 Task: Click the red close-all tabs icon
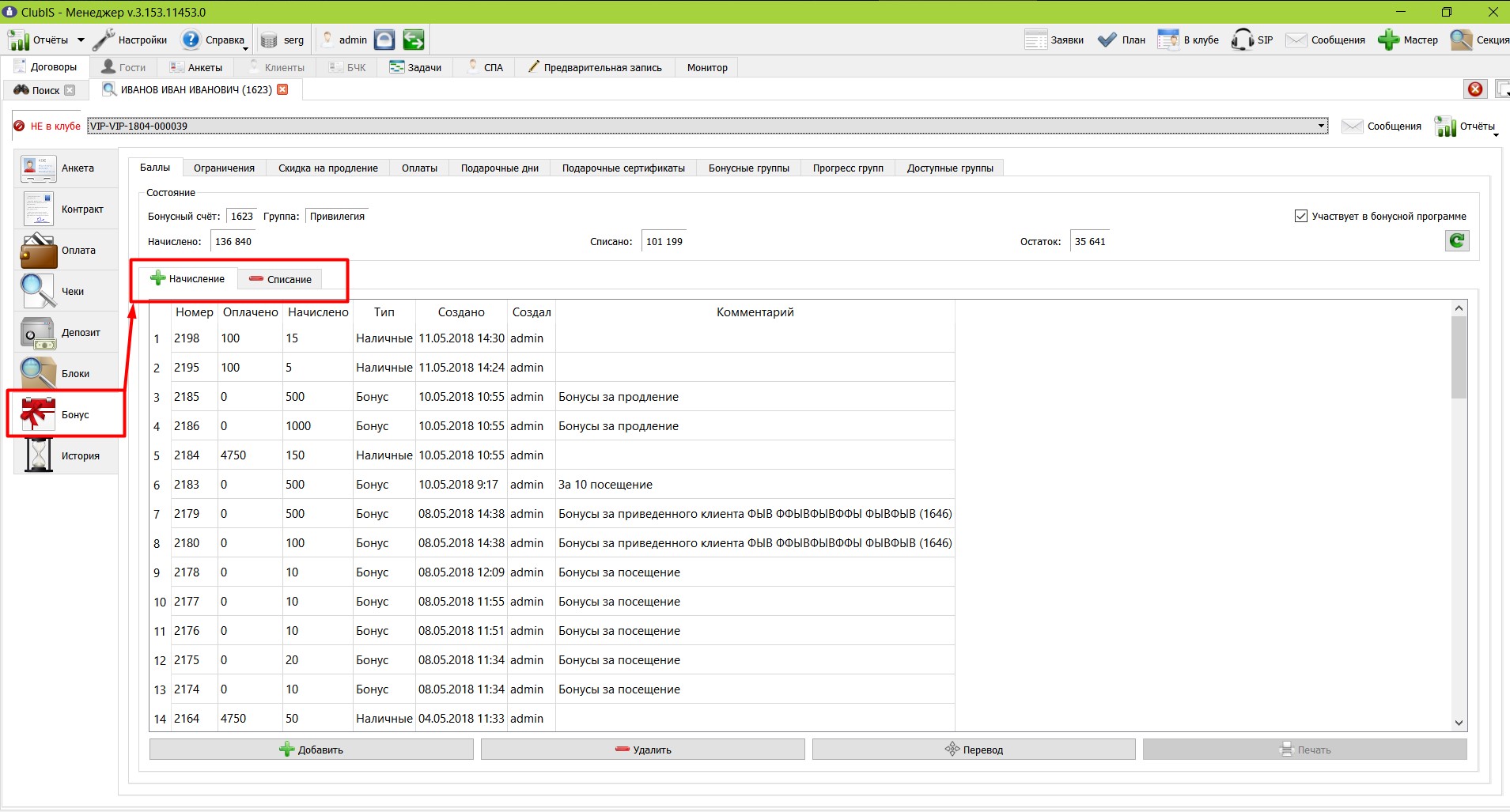coord(1475,89)
